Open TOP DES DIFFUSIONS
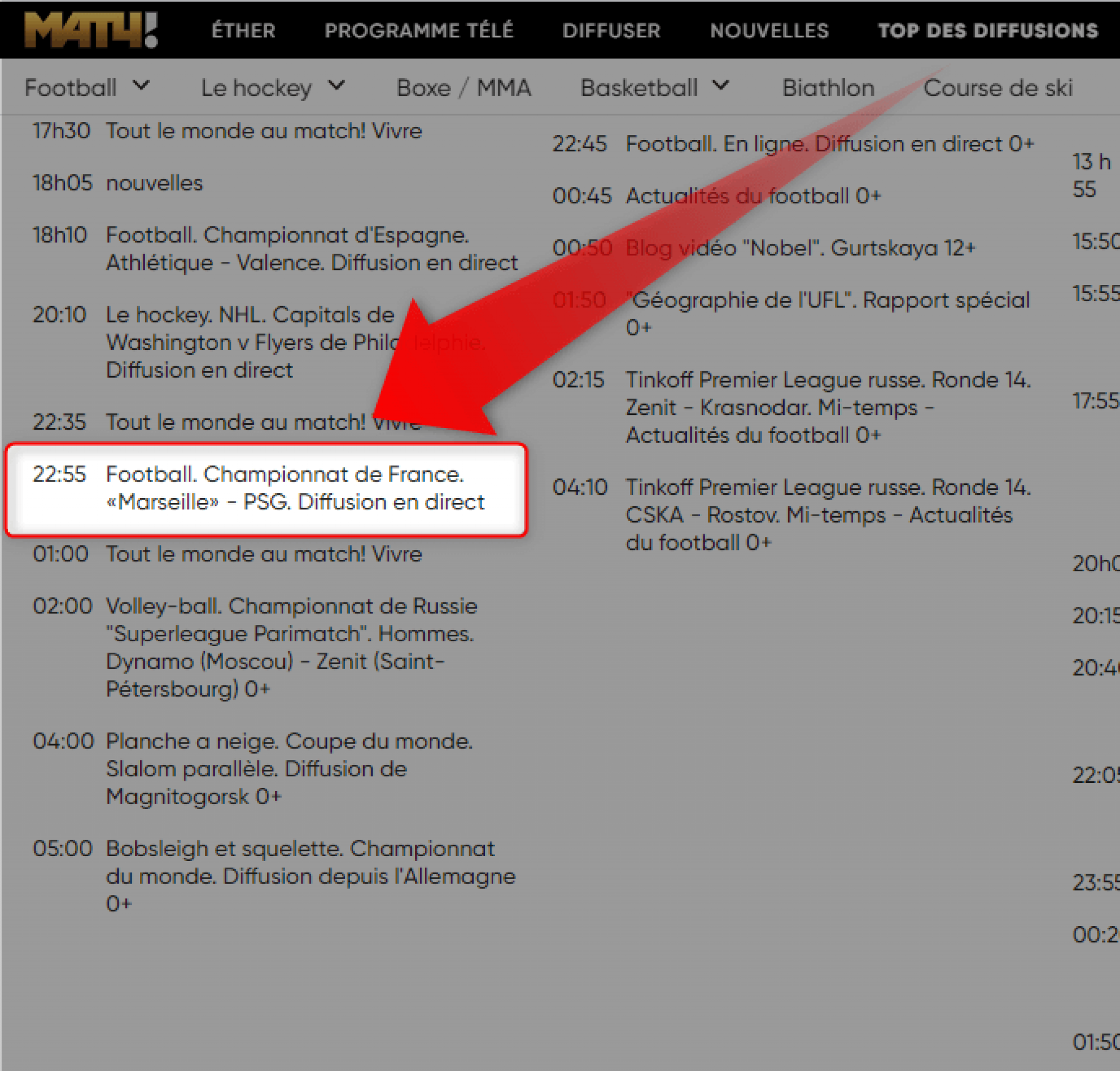The width and height of the screenshot is (1120, 1071). (988, 31)
